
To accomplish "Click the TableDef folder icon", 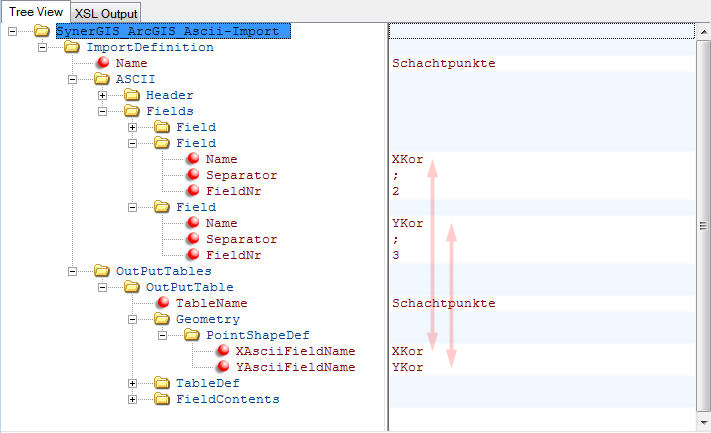I will coord(161,383).
